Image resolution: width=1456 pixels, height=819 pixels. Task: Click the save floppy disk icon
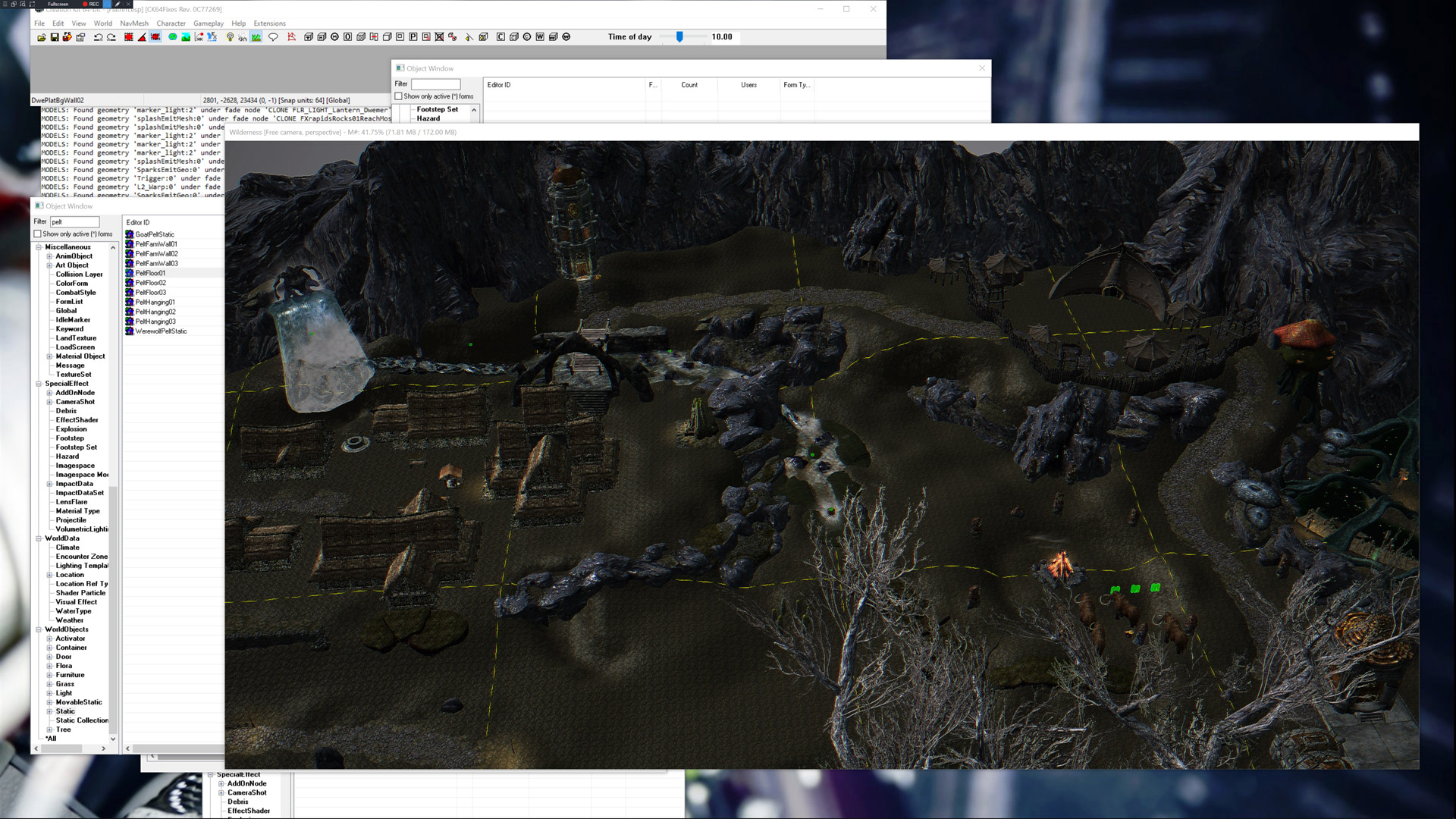tap(55, 37)
